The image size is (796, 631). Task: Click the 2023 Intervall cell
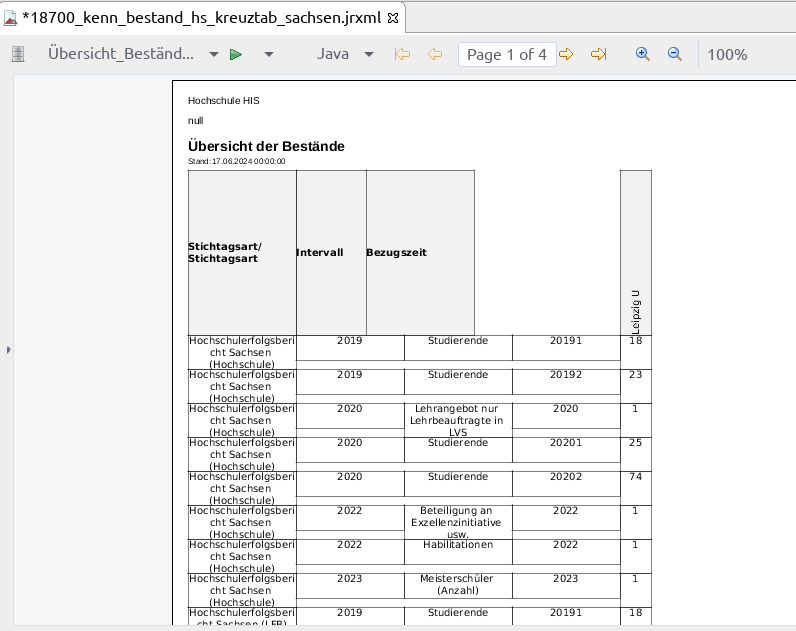click(x=350, y=586)
